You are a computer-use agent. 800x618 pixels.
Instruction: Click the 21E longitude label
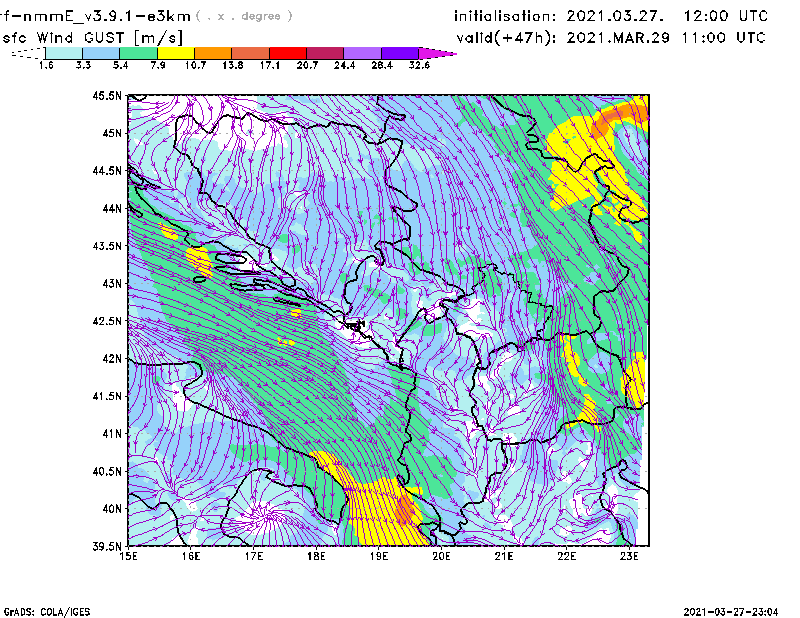click(504, 556)
